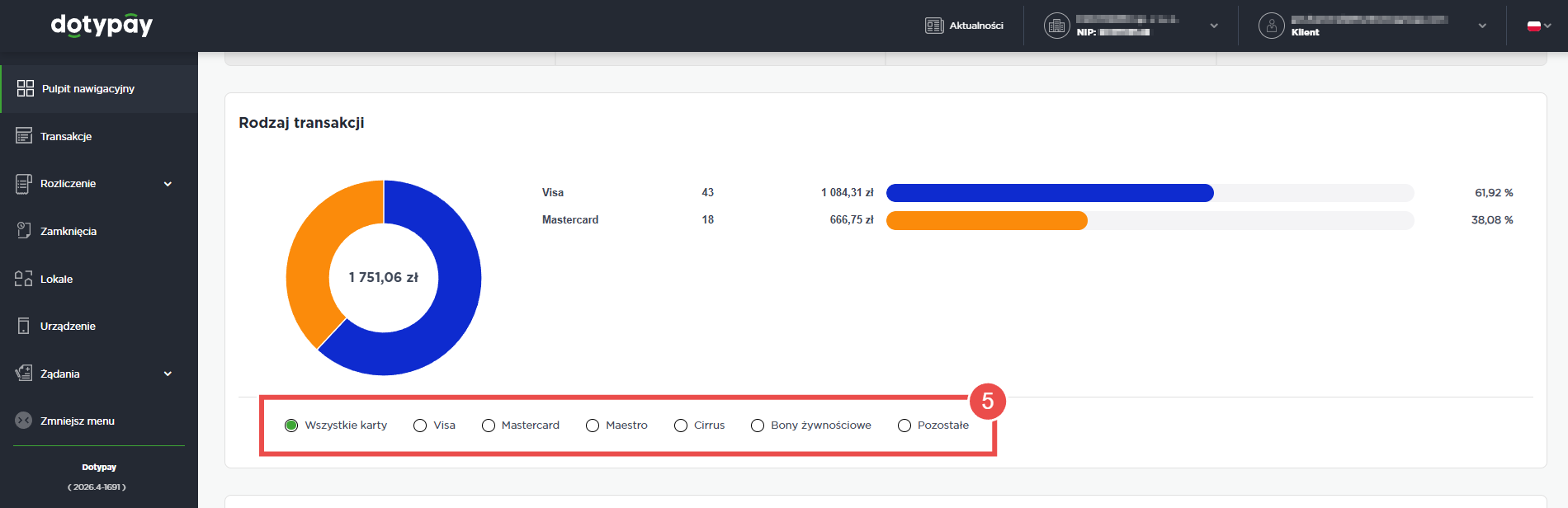Click the Klient user avatar icon

1271,26
